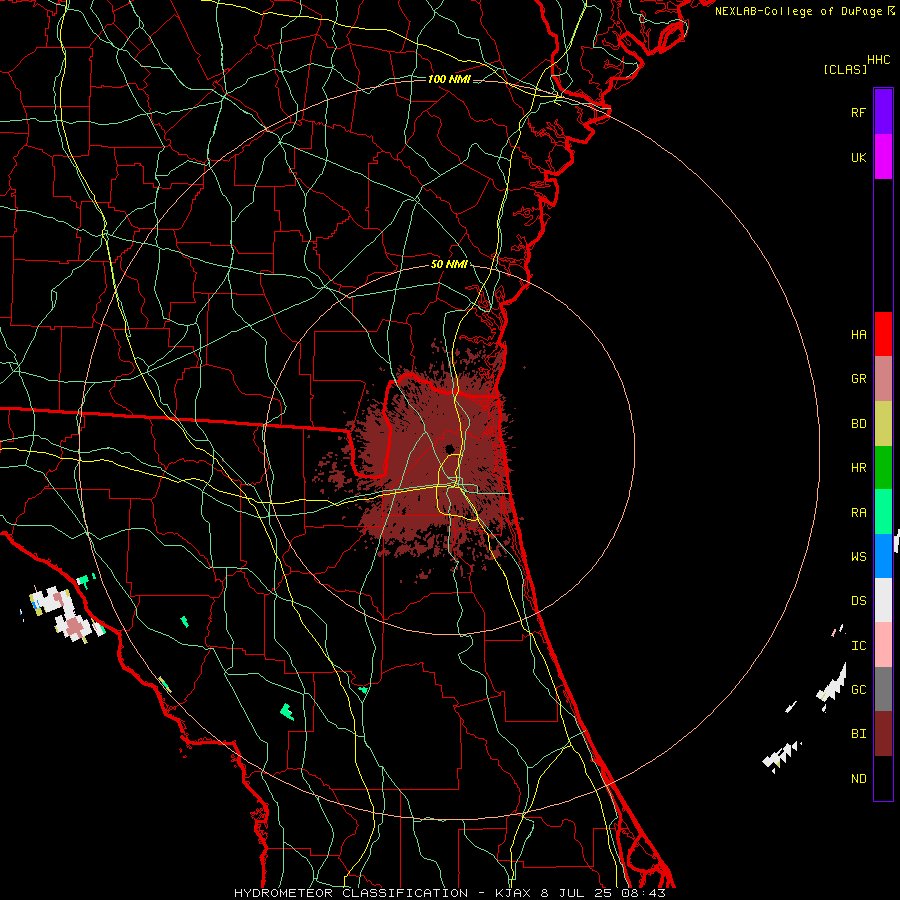The width and height of the screenshot is (900, 900).
Task: Click the HA red legend swatch
Action: (x=883, y=334)
